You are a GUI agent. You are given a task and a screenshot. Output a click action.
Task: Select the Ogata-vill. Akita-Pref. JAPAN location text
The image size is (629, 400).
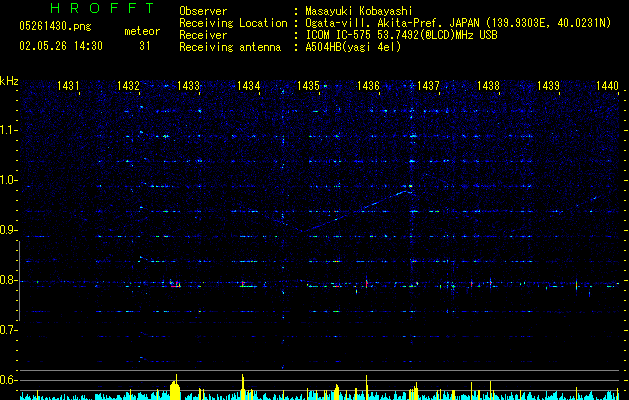point(458,23)
